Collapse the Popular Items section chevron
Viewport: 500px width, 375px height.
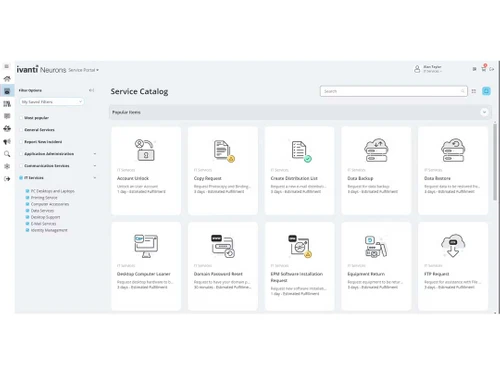point(484,112)
